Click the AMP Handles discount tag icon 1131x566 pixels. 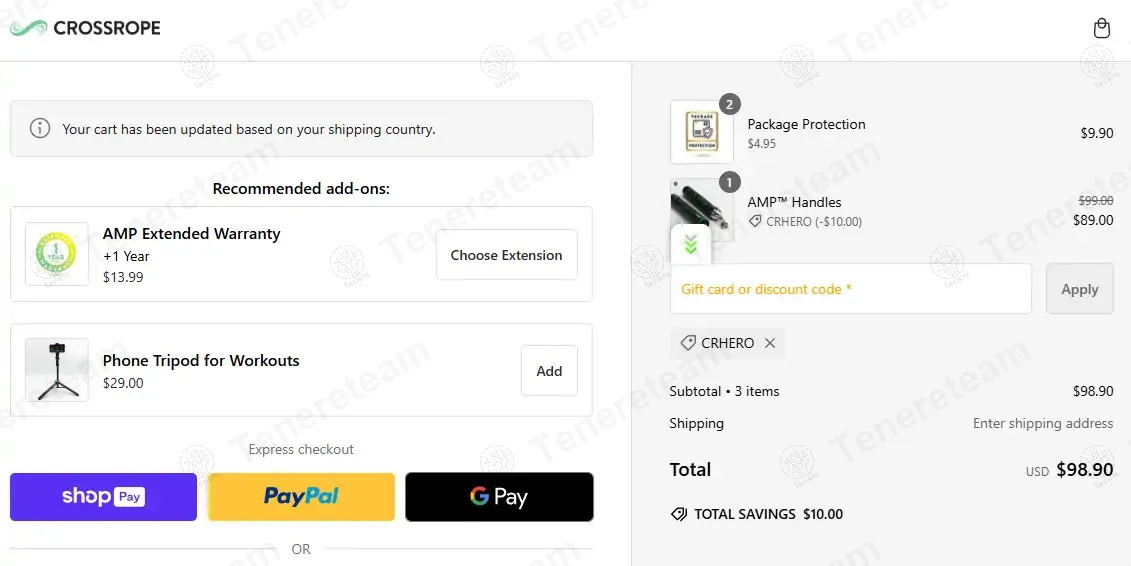pos(755,222)
